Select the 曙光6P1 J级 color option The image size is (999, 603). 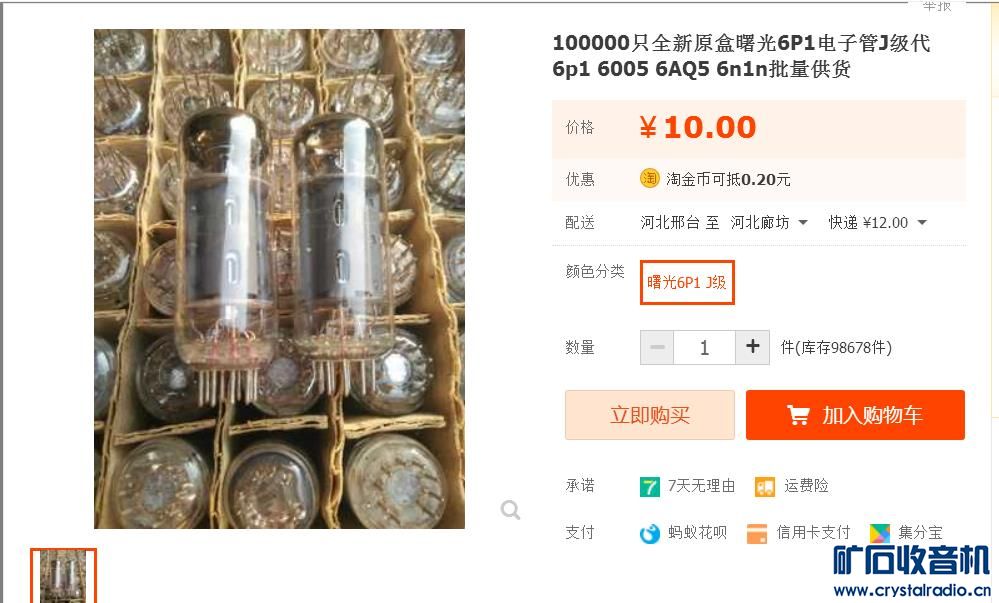point(687,282)
